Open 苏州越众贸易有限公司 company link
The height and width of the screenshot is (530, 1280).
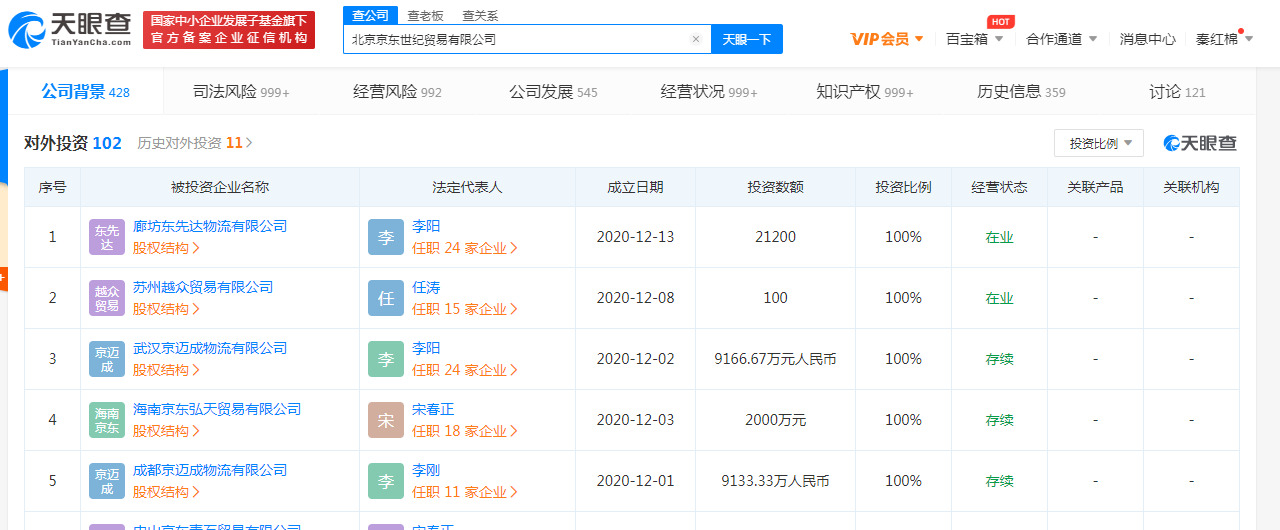coord(203,287)
